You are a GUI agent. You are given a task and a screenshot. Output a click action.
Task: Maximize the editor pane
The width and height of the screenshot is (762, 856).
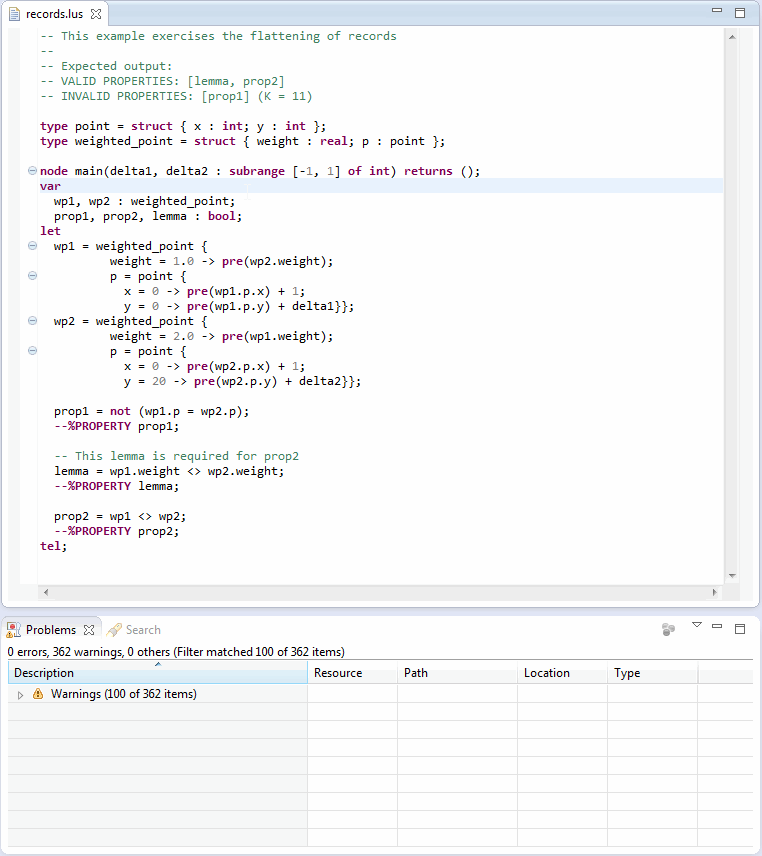pyautogui.click(x=740, y=13)
